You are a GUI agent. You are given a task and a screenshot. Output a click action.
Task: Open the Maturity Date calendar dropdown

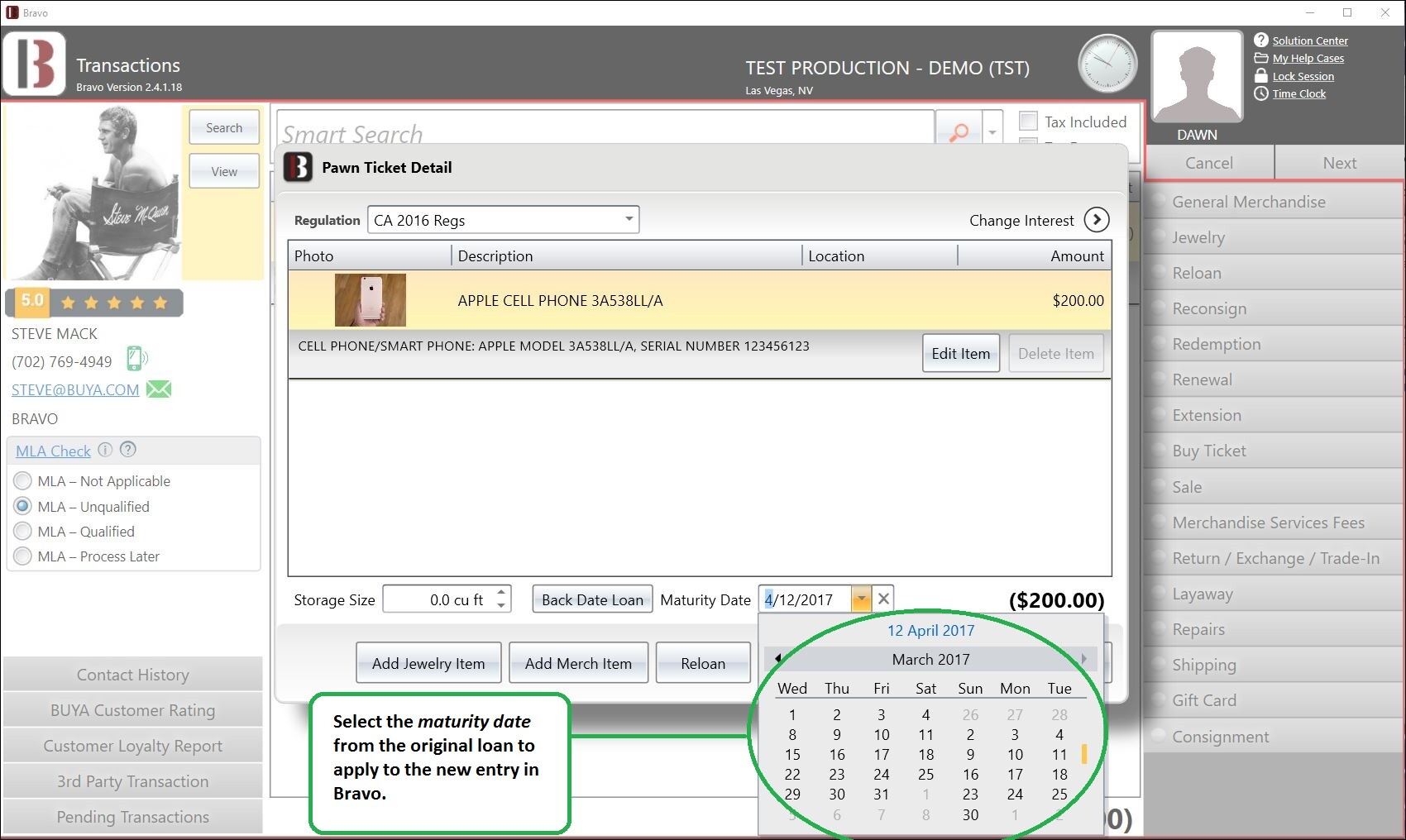point(861,599)
